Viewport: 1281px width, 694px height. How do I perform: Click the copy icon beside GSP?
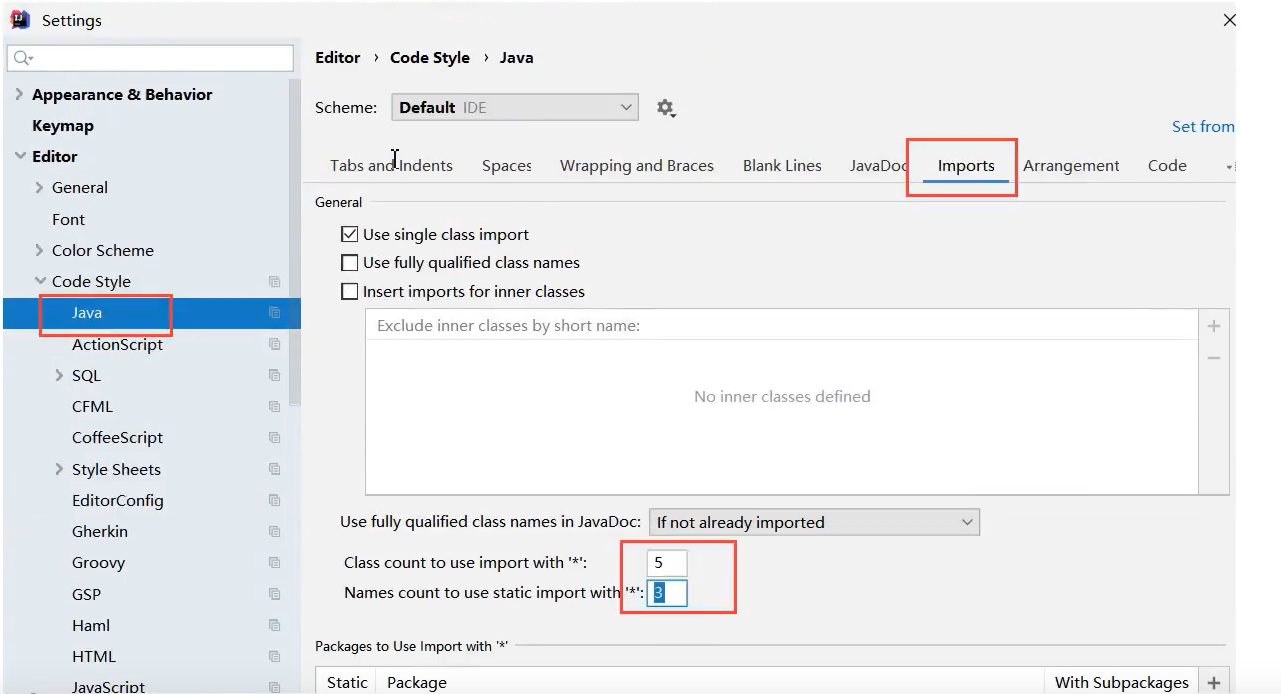(275, 594)
